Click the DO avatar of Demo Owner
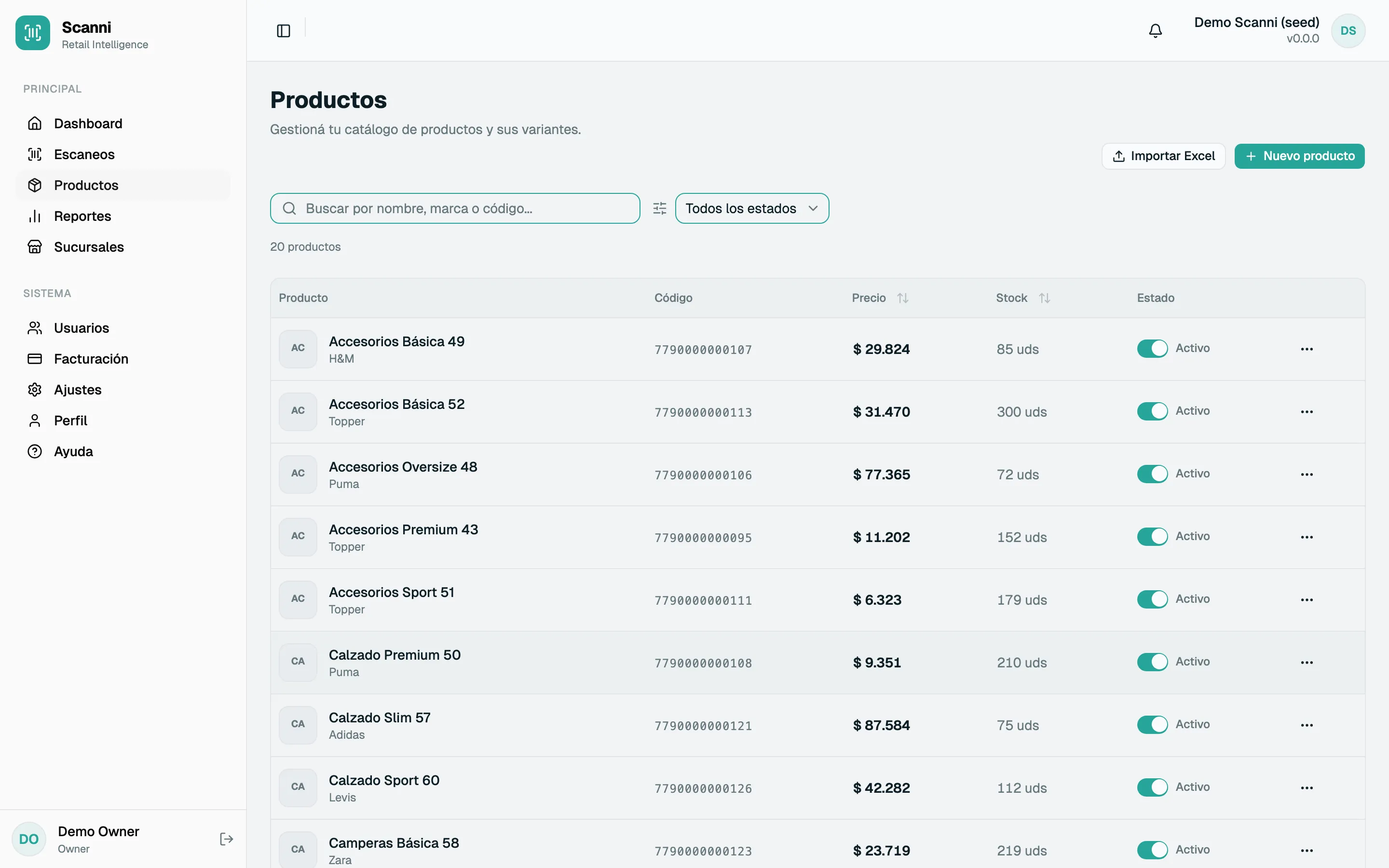Image resolution: width=1389 pixels, height=868 pixels. (29, 839)
